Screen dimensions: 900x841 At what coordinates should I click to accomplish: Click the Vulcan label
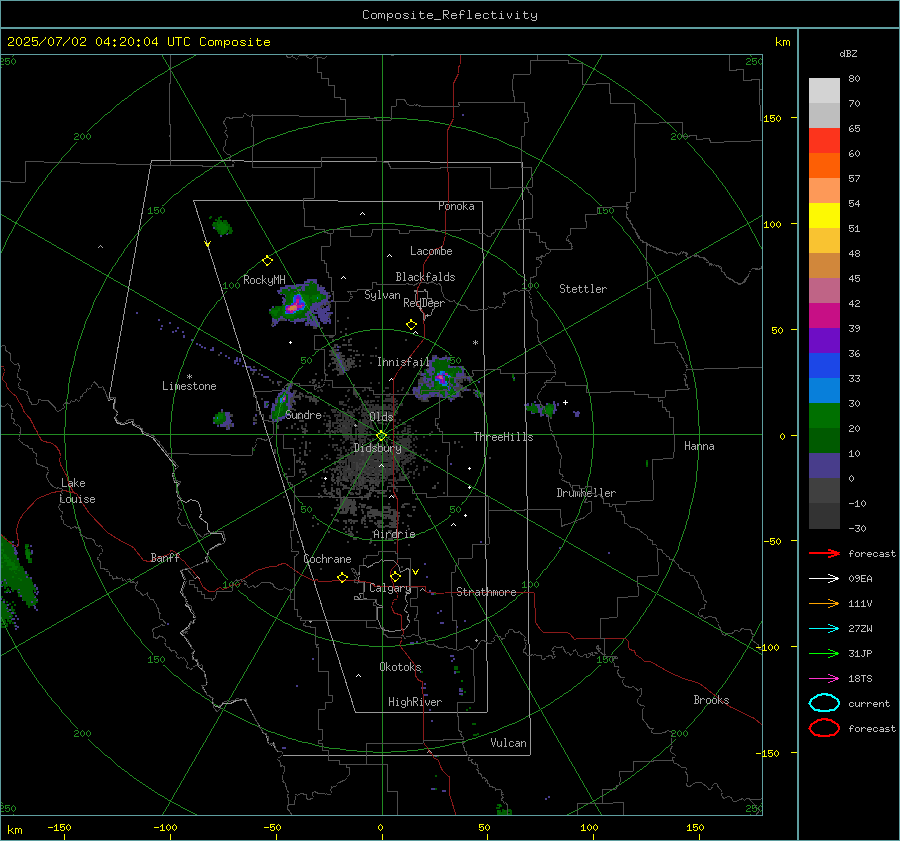click(508, 743)
